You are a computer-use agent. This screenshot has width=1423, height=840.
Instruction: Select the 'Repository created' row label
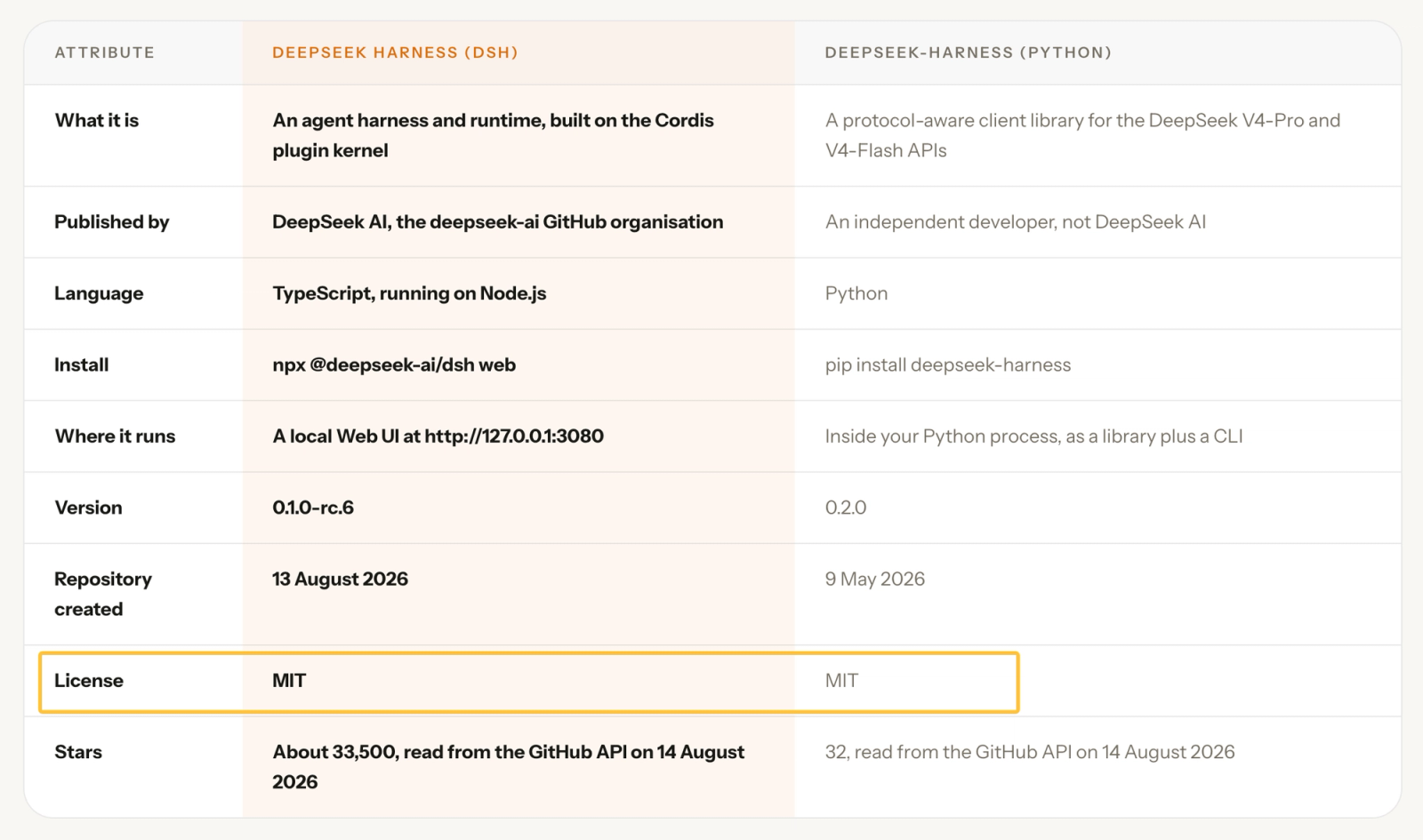point(103,594)
